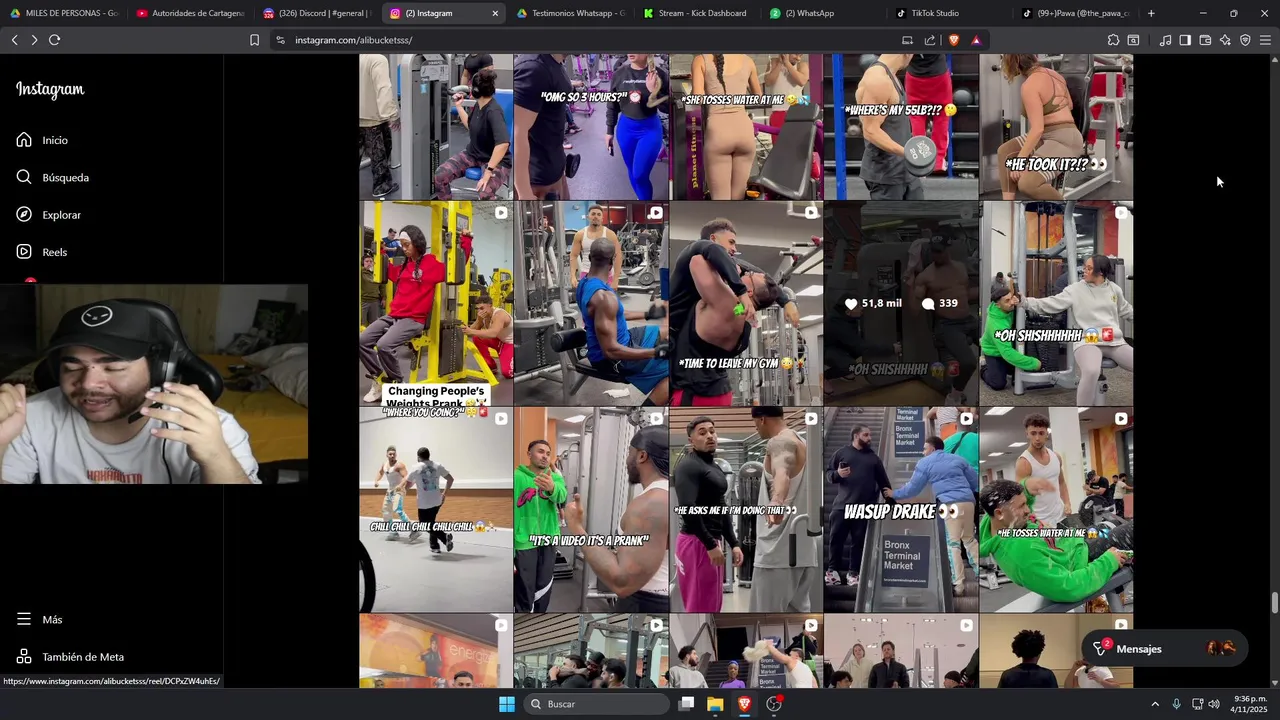Open the extensions puzzle icon
The width and height of the screenshot is (1280, 720).
(1113, 40)
